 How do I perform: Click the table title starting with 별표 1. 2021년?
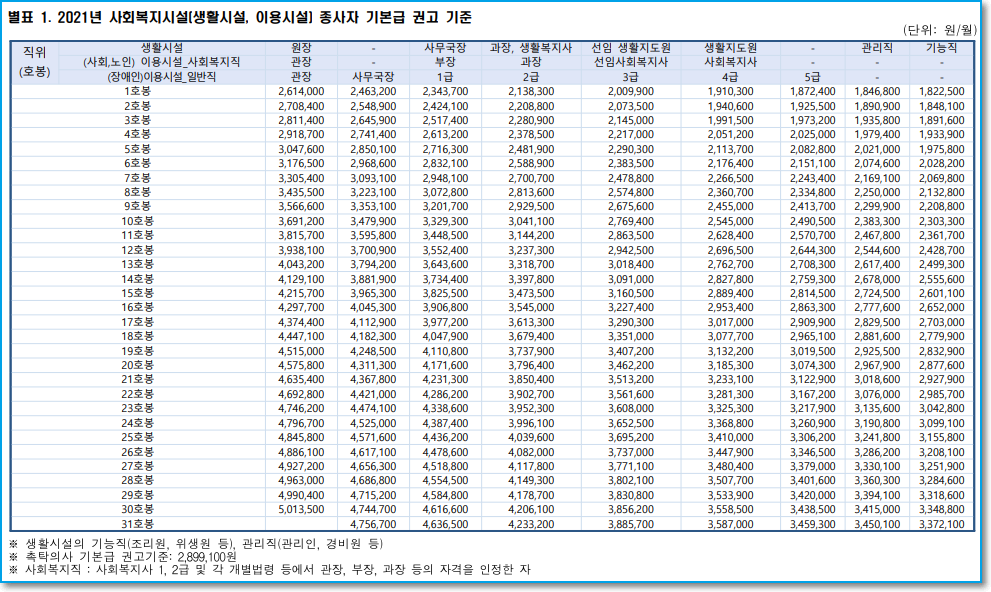240,17
